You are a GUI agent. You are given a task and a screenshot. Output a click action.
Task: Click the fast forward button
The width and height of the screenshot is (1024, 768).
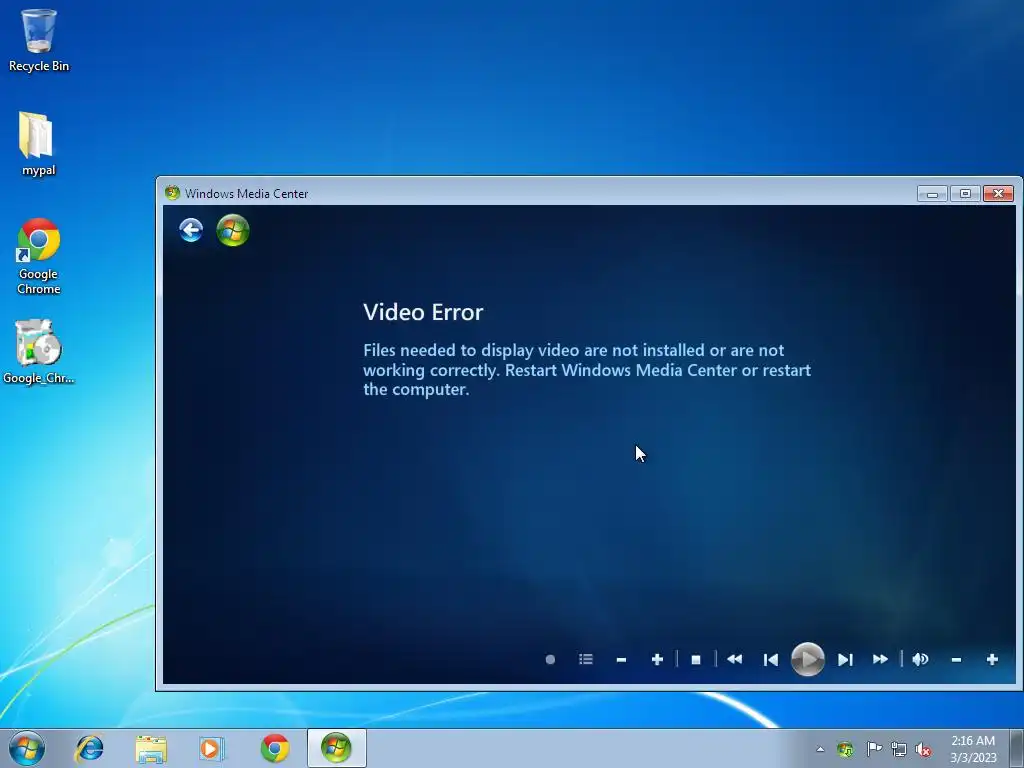point(880,660)
